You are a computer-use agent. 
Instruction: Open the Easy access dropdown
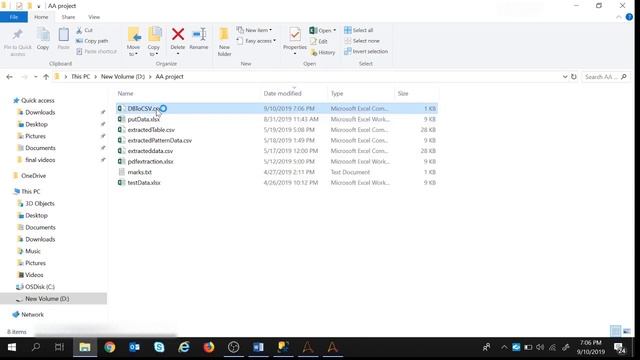256,41
